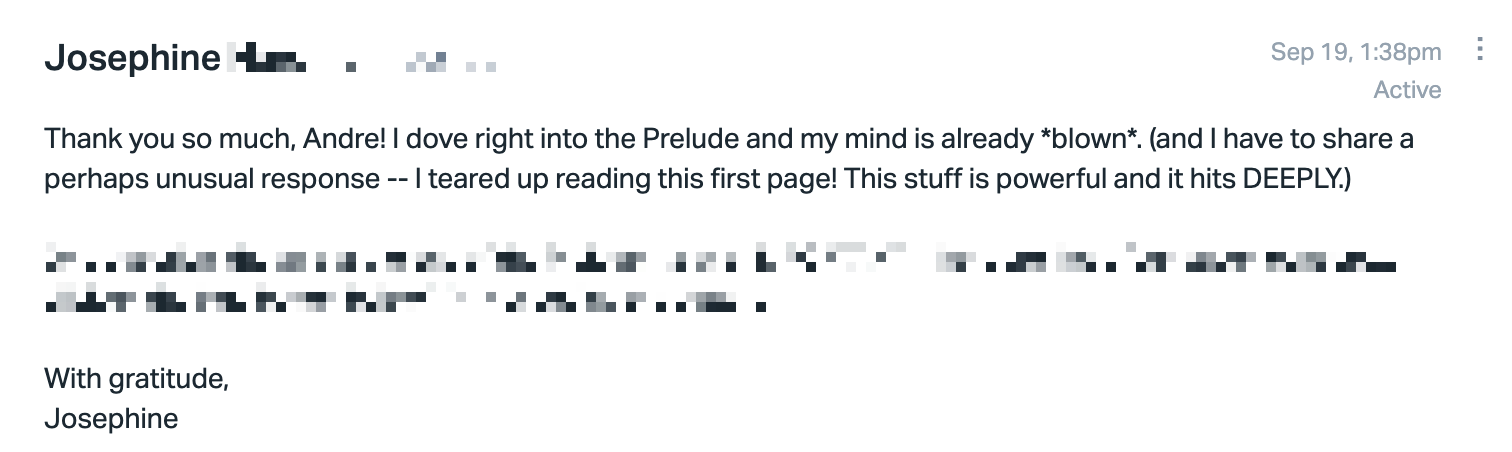
Task: Click the second line of blurred paragraph
Action: [x=406, y=298]
